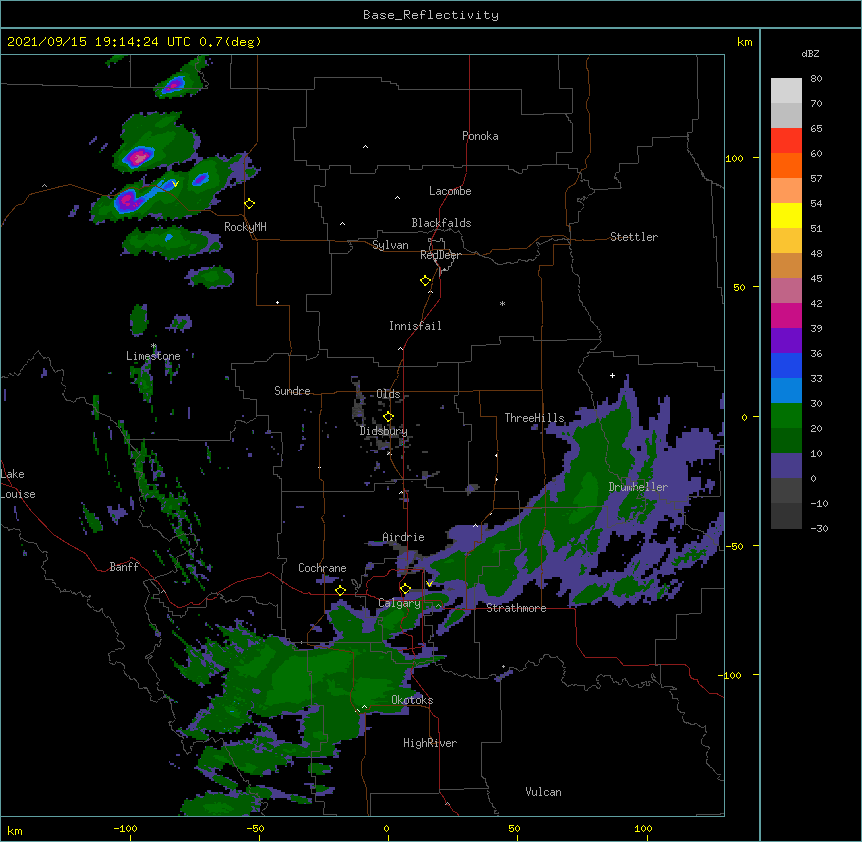This screenshot has height=842, width=862.
Task: Click the 100 tick on the vertical axis
Action: coord(734,158)
